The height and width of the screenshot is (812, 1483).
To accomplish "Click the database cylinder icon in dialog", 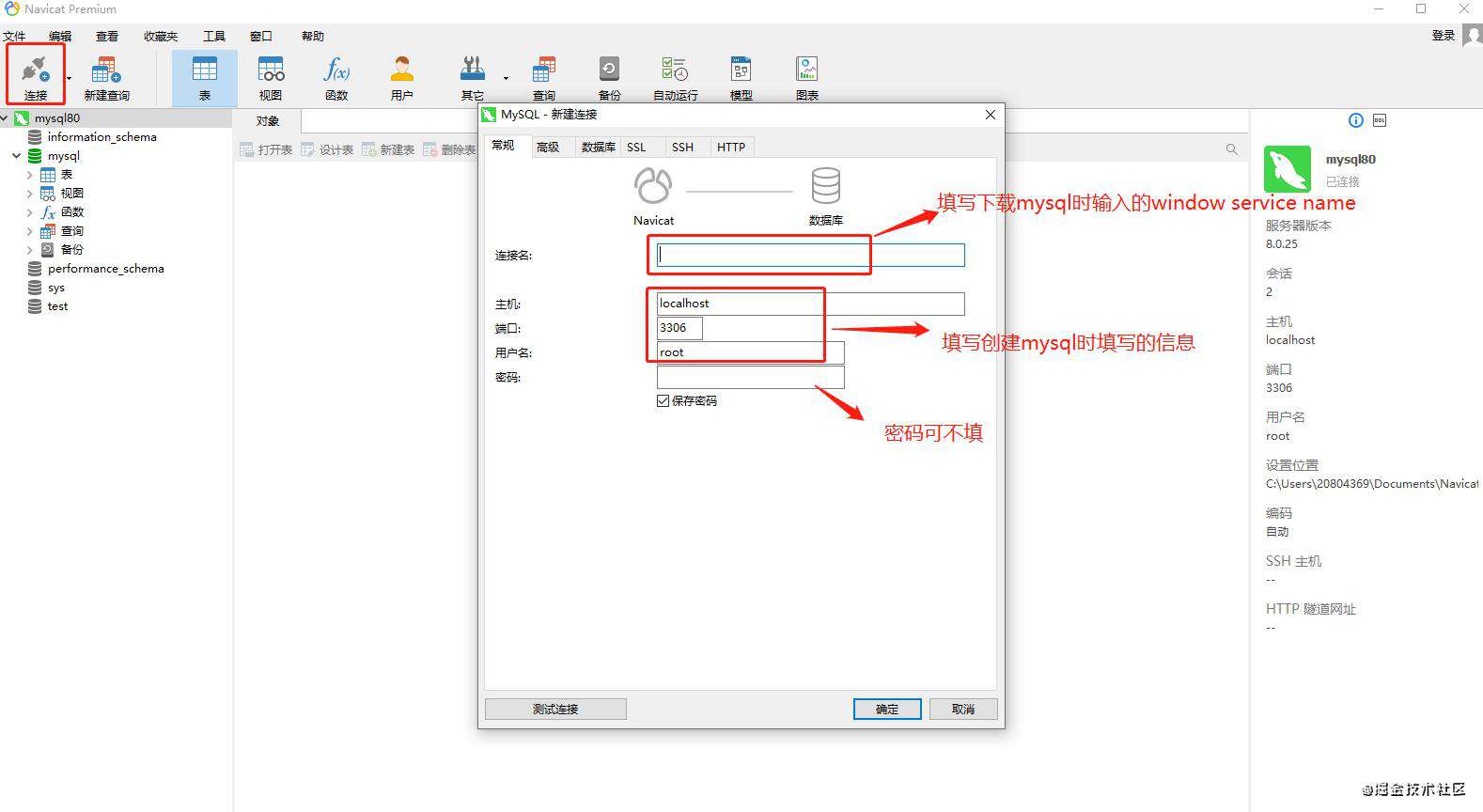I will pyautogui.click(x=825, y=186).
